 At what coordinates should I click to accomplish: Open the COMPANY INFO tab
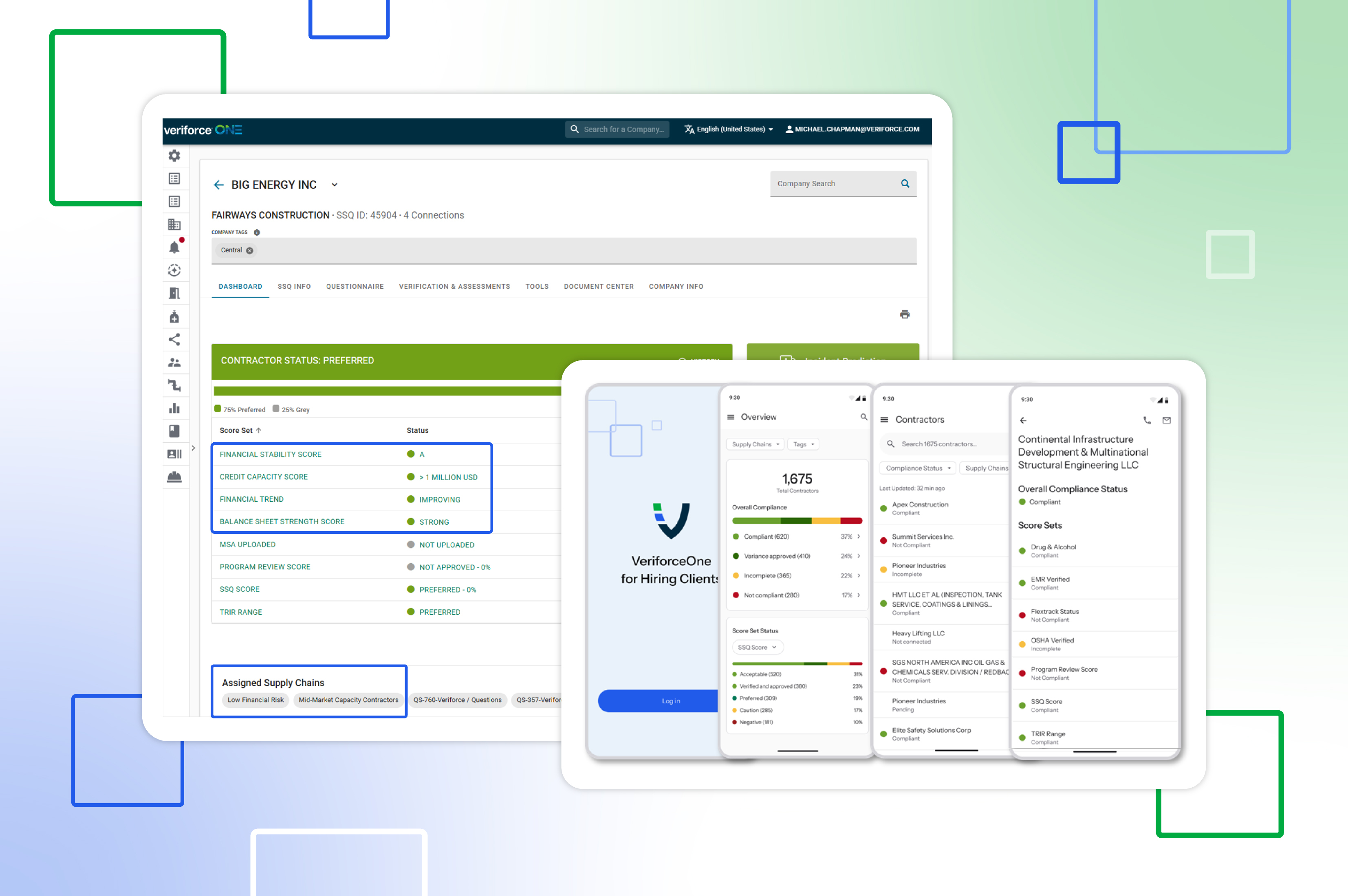676,286
